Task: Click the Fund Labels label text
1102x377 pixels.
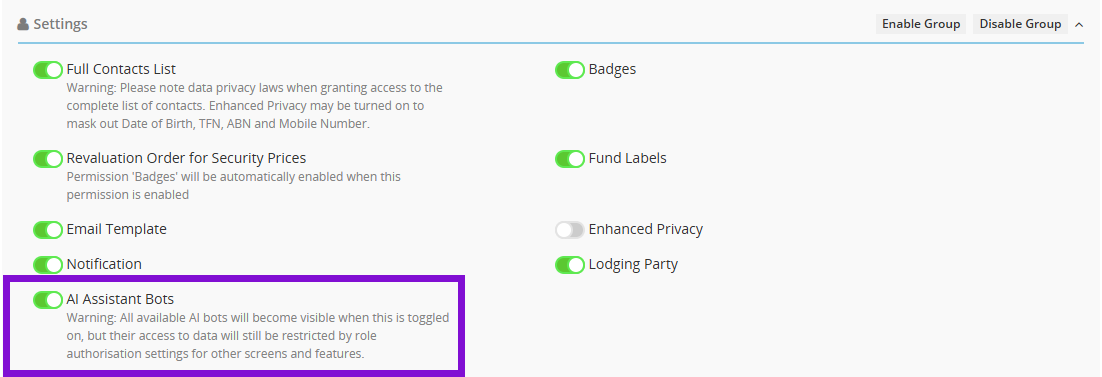Action: [628, 158]
